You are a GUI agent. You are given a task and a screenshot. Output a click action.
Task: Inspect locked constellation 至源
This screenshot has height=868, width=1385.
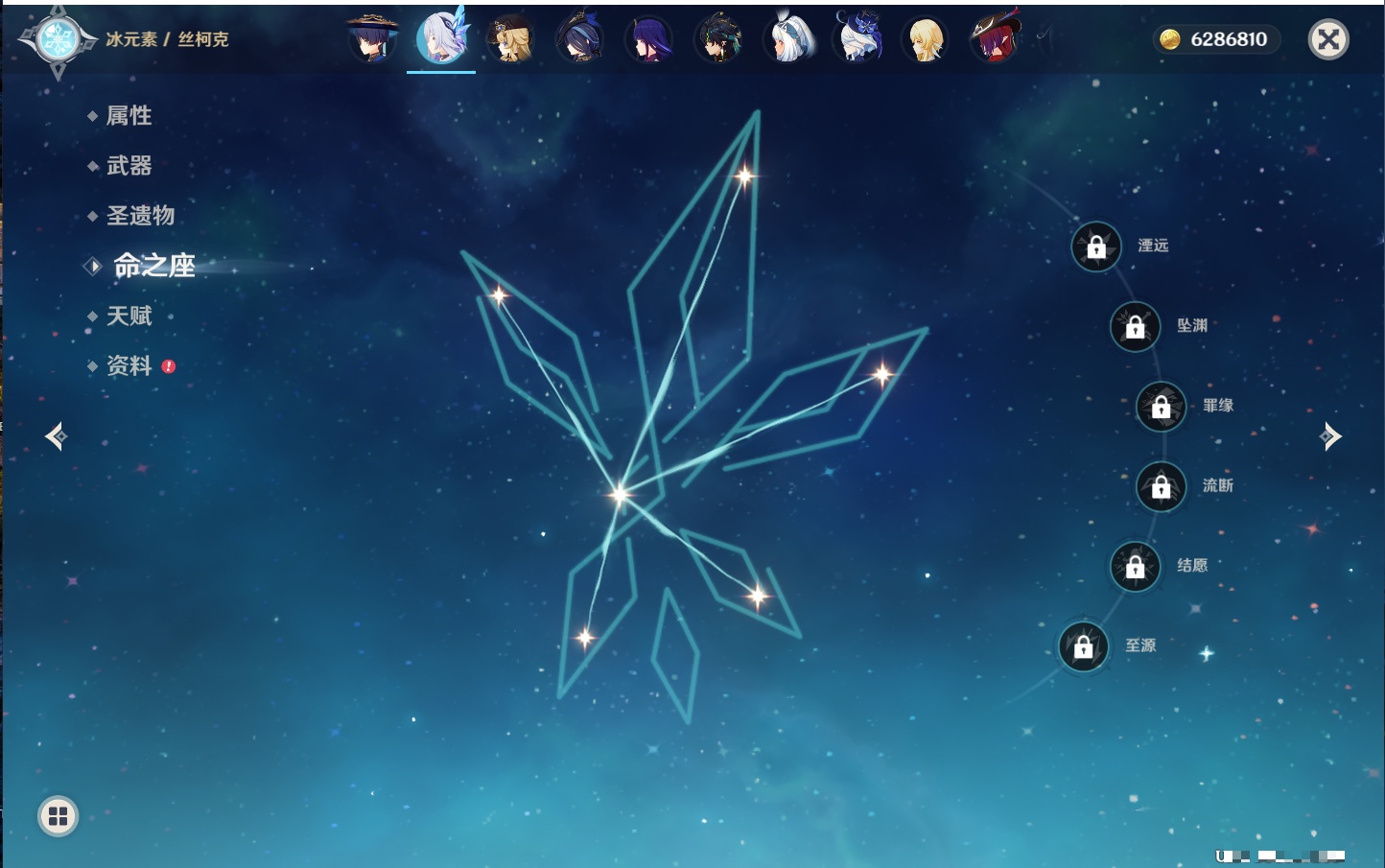click(1083, 646)
